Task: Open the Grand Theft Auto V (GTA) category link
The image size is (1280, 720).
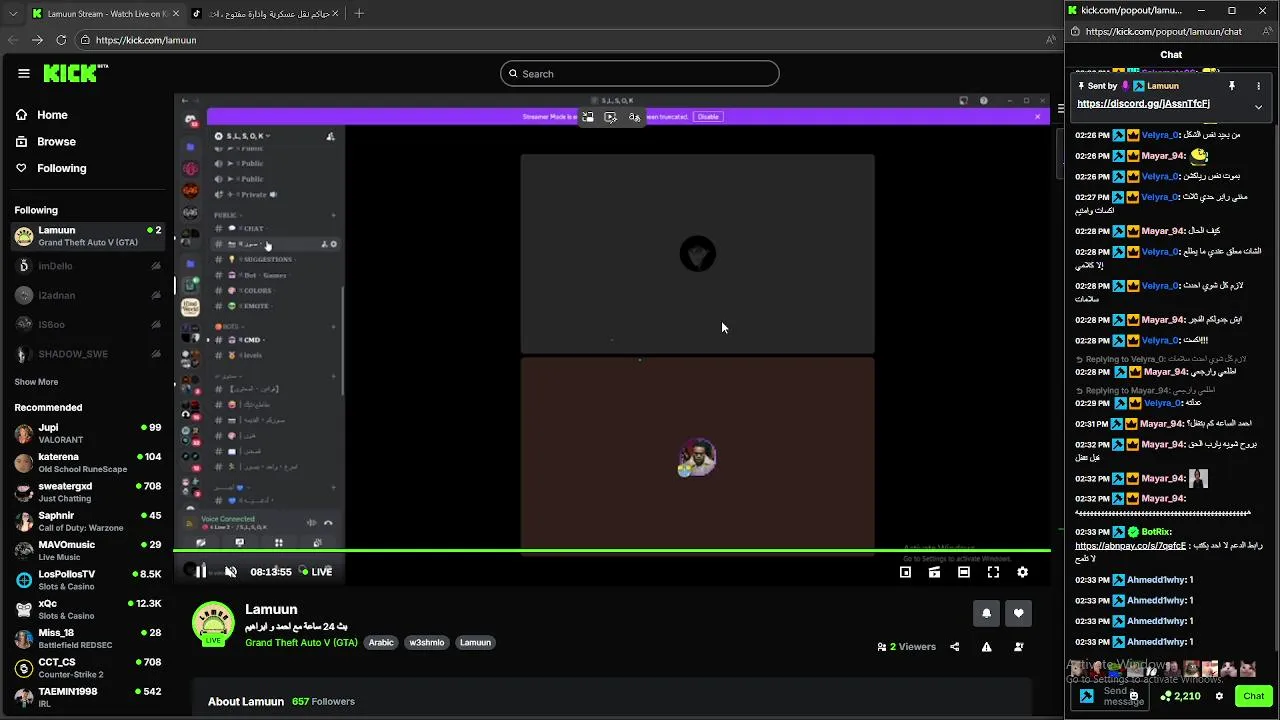Action: click(x=301, y=643)
